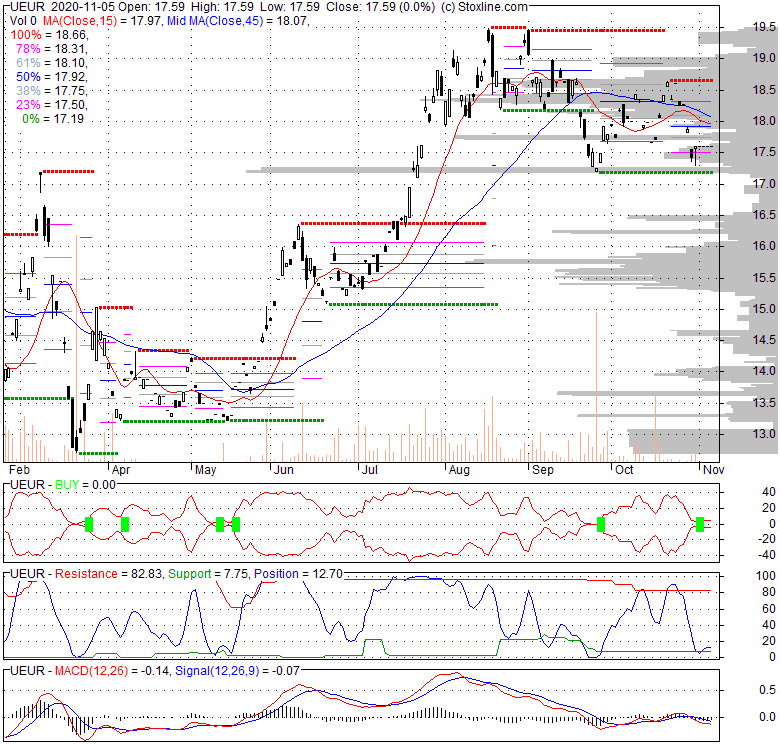
Task: Click the Nov label on the date axis
Action: tap(713, 469)
